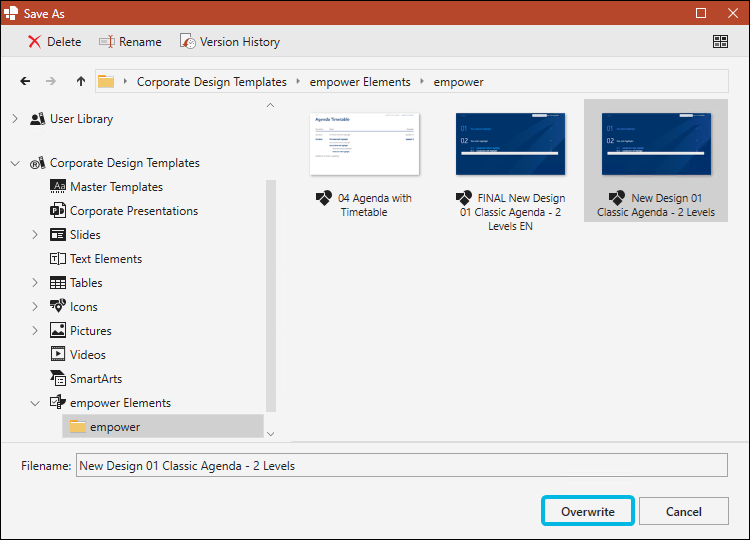Click the Overwrite button
This screenshot has height=540, width=750.
588,511
